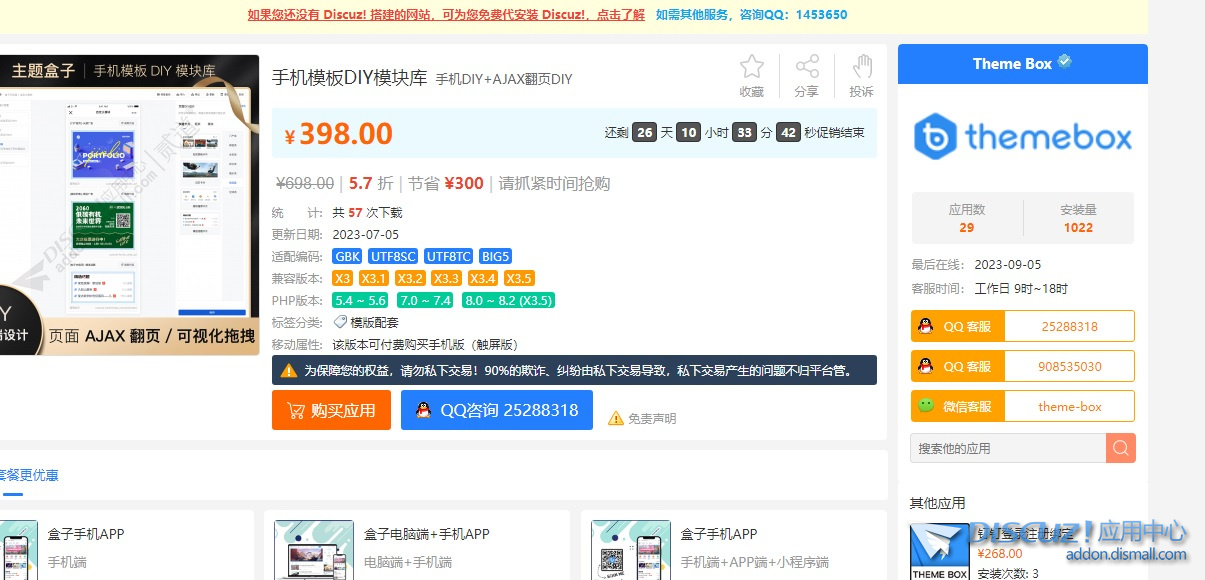Image resolution: width=1205 pixels, height=580 pixels.
Task: Contact QQ 客服 25288318
Action: [x=1023, y=326]
